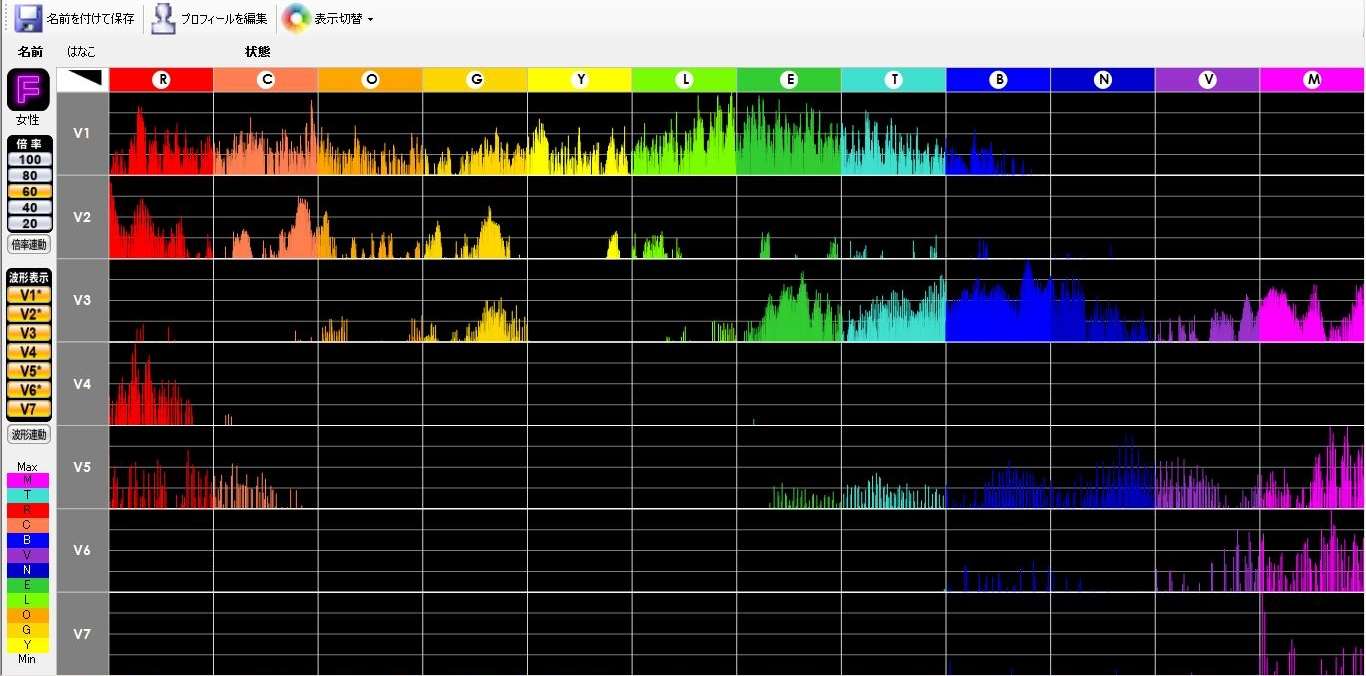Click the プロフィールを編集 toolbar label
1366x676 pixels.
click(224, 18)
